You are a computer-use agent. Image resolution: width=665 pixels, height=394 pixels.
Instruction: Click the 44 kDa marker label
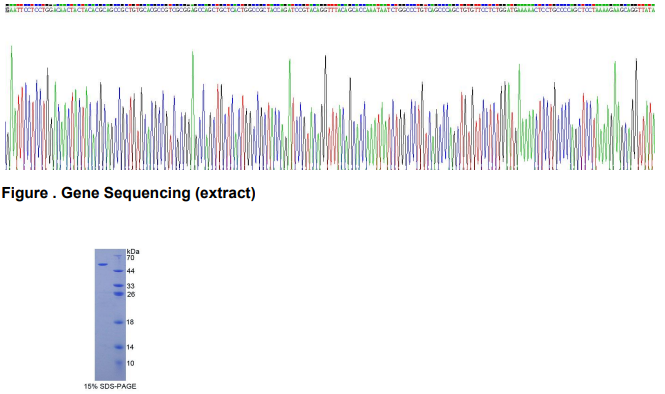[131, 271]
